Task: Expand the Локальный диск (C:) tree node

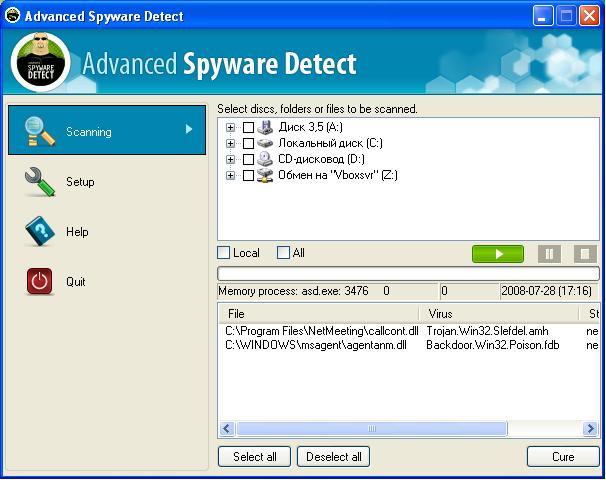Action: [x=230, y=143]
